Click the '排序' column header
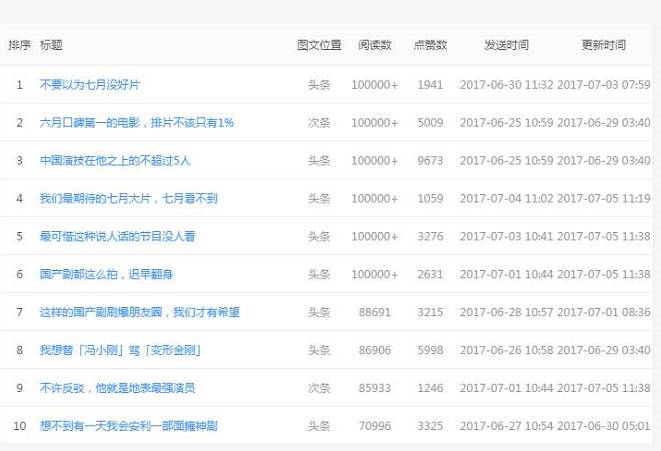 [19, 45]
